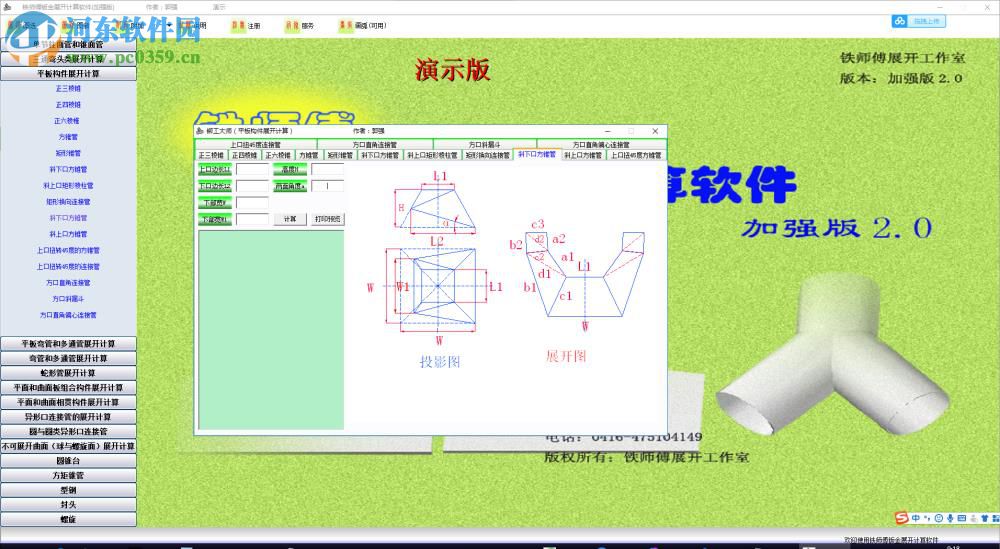Click the green results output area
The width and height of the screenshot is (1000, 549).
click(271, 330)
